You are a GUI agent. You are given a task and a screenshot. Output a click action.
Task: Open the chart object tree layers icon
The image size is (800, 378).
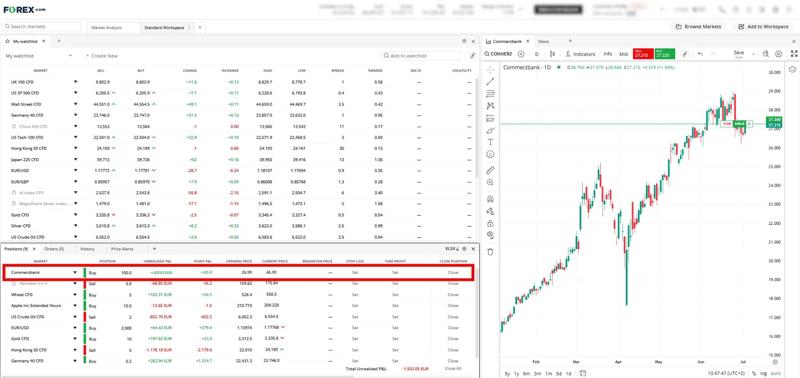[x=792, y=70]
